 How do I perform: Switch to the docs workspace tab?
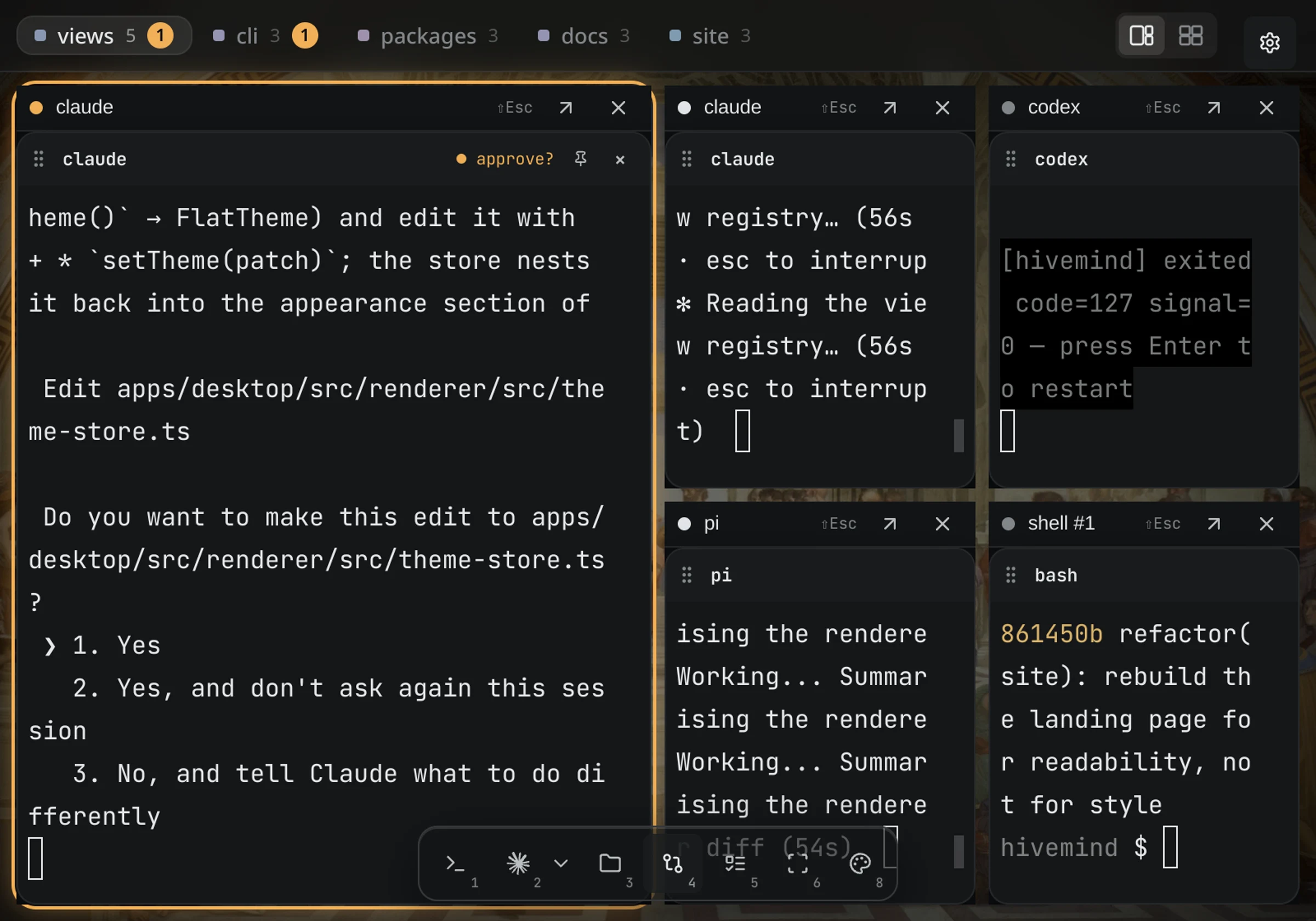coord(583,36)
